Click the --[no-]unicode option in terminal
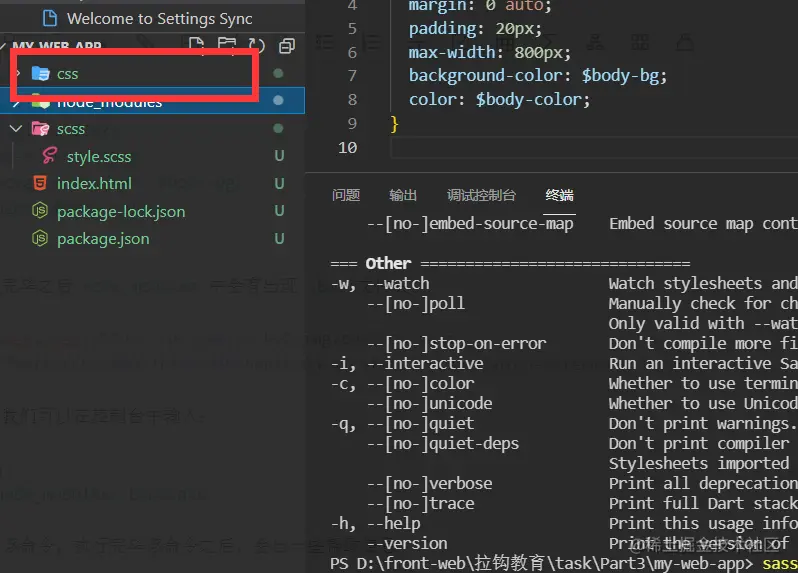The height and width of the screenshot is (573, 798). pyautogui.click(x=430, y=404)
